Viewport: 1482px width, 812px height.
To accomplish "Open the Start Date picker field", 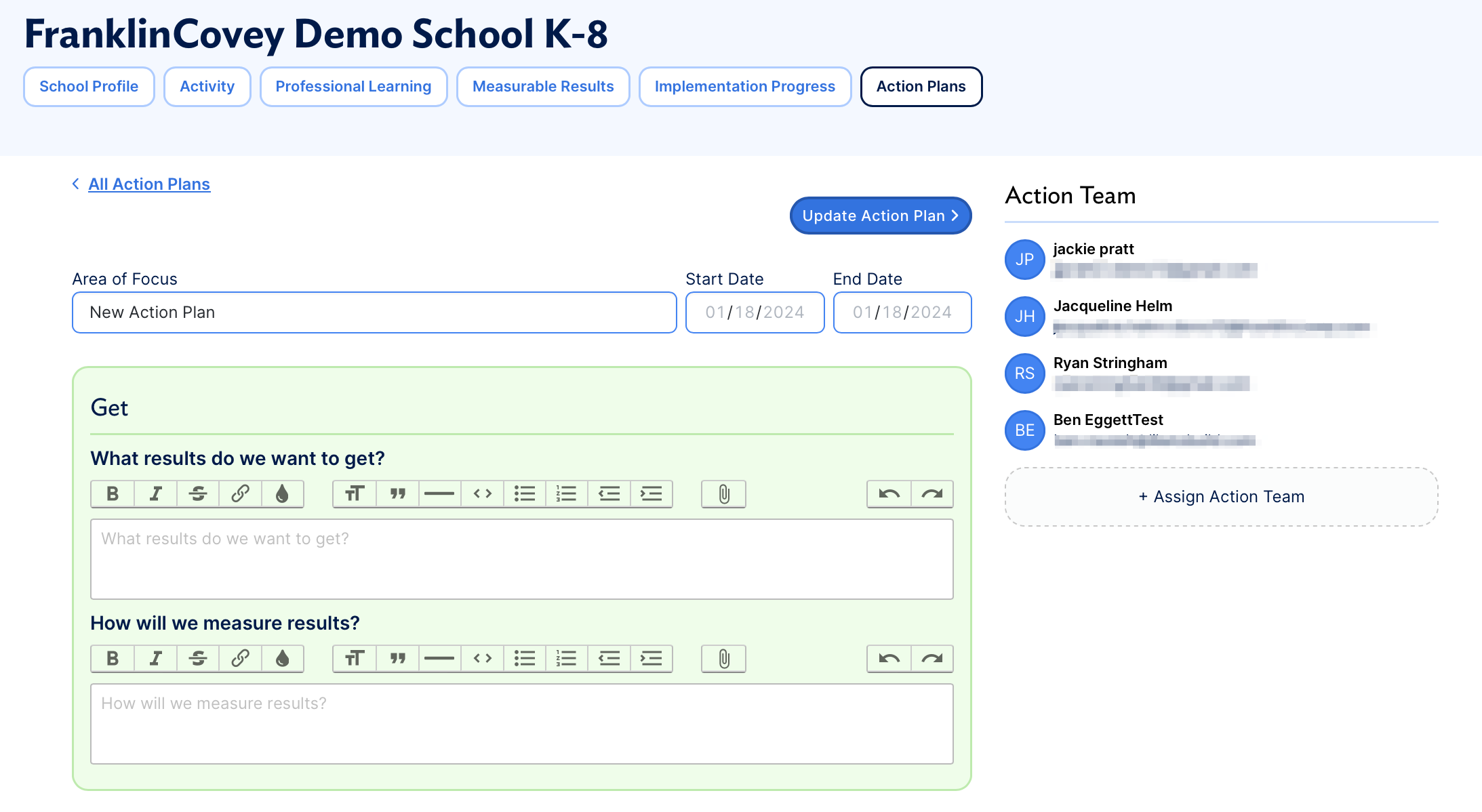I will pyautogui.click(x=755, y=312).
